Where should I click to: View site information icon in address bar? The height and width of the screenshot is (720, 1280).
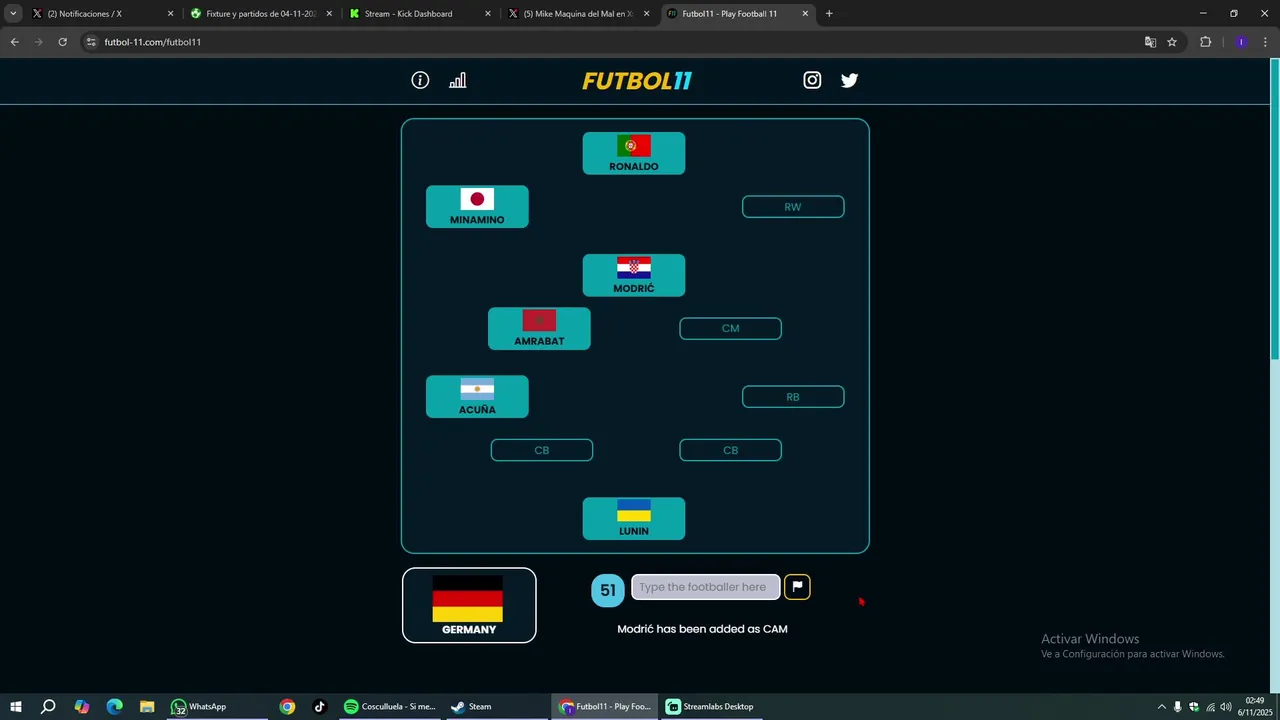tap(91, 42)
